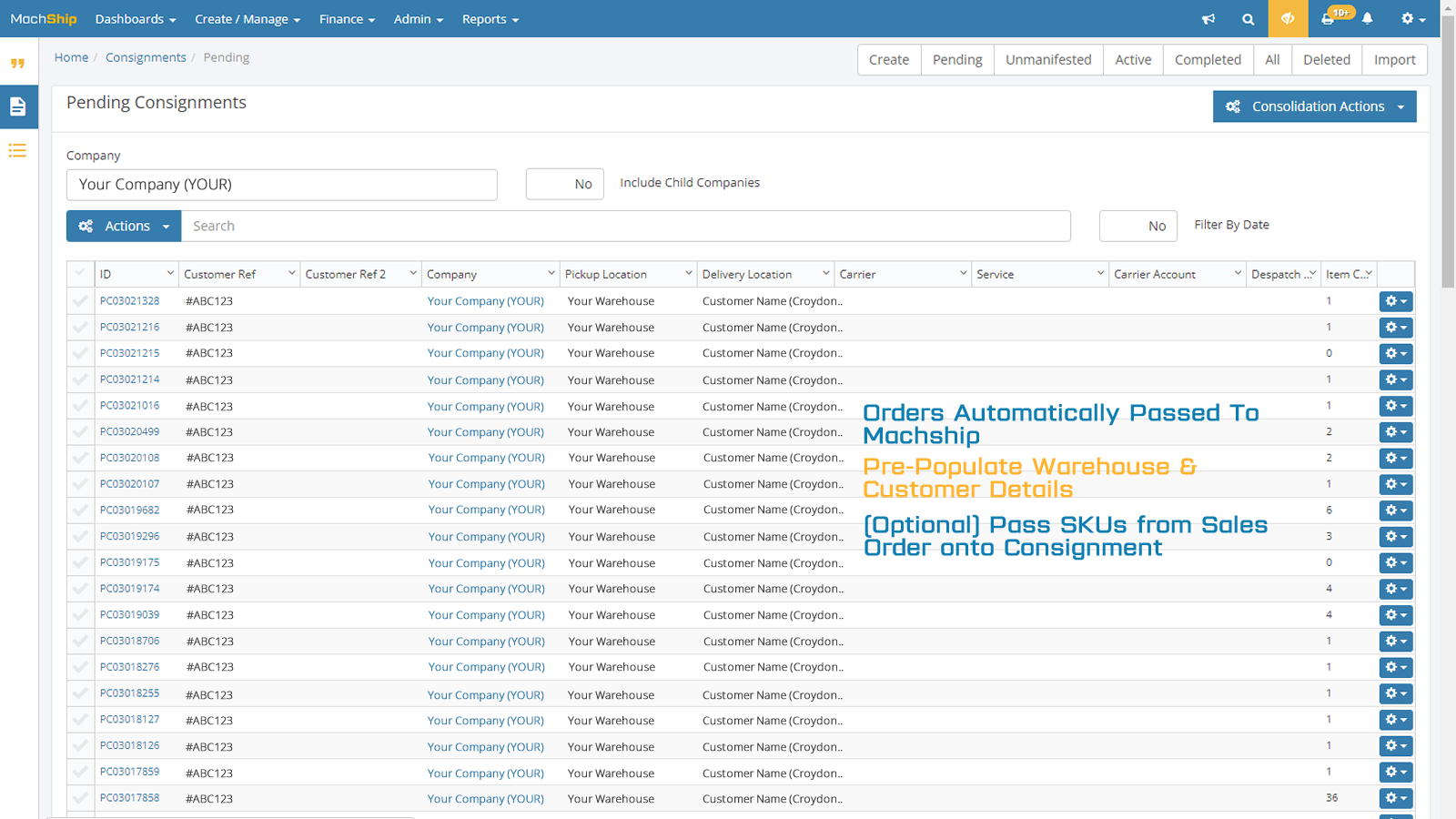Screen dimensions: 1456x819
Task: Go to the Completed consignments tab
Action: (x=1208, y=60)
